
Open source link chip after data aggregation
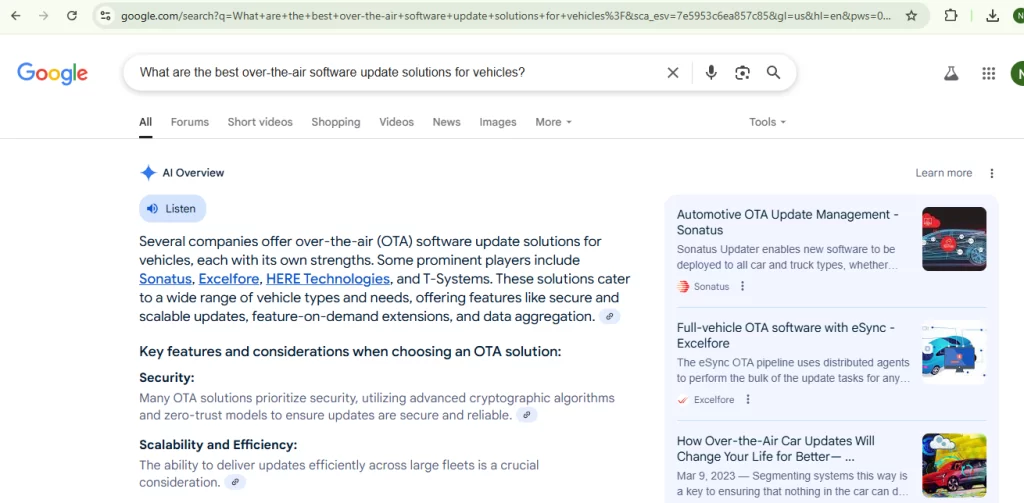609,317
